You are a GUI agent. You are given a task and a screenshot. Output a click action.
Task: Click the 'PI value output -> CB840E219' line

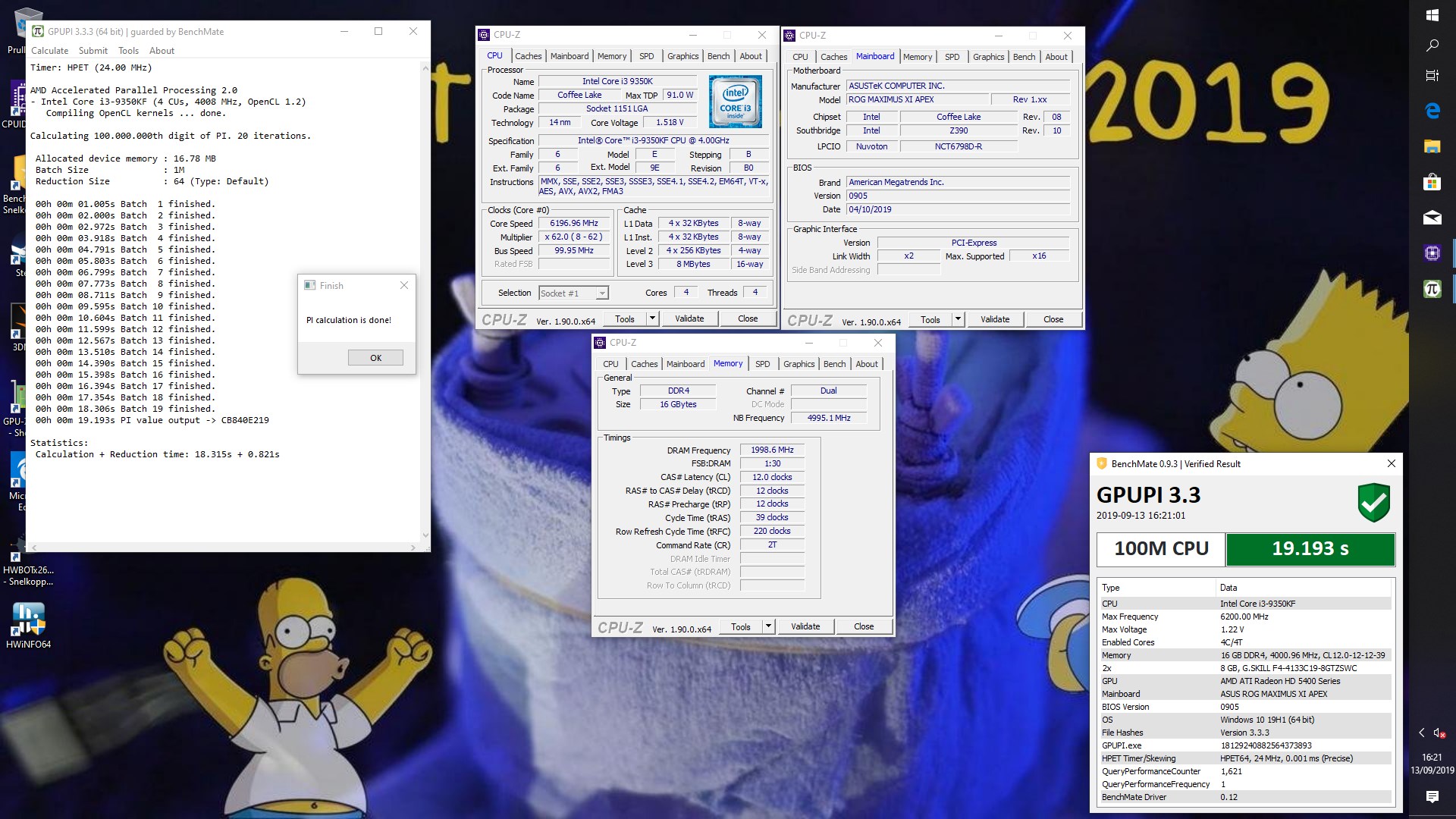coord(152,420)
